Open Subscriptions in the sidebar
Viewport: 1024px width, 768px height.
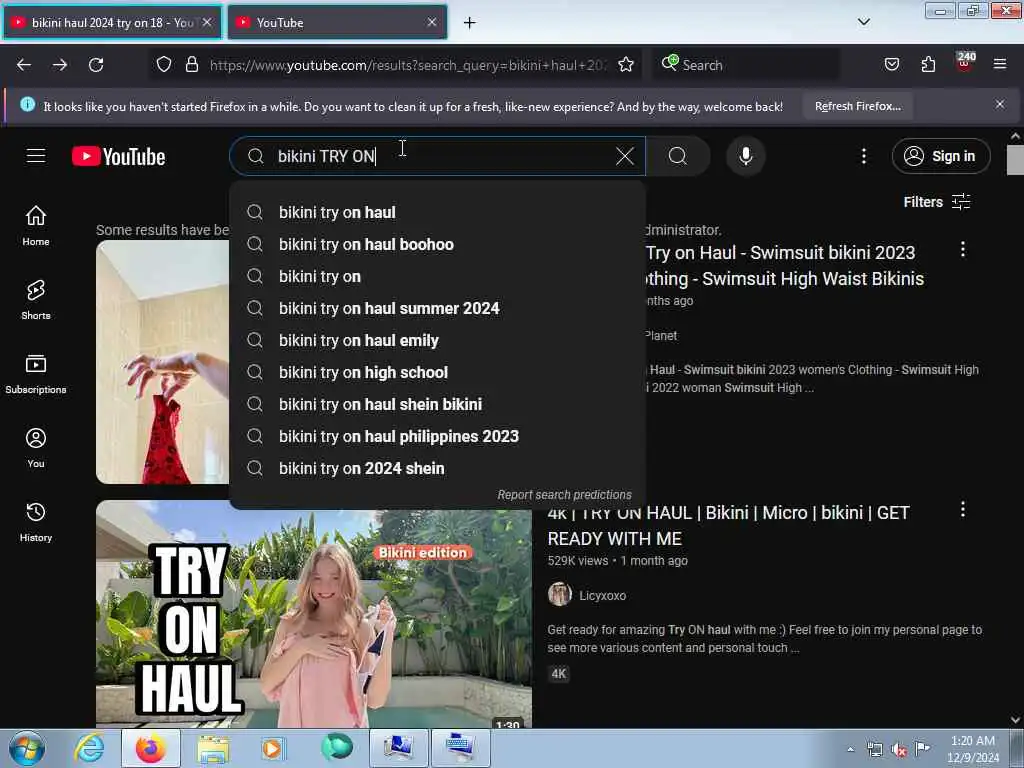coord(36,374)
